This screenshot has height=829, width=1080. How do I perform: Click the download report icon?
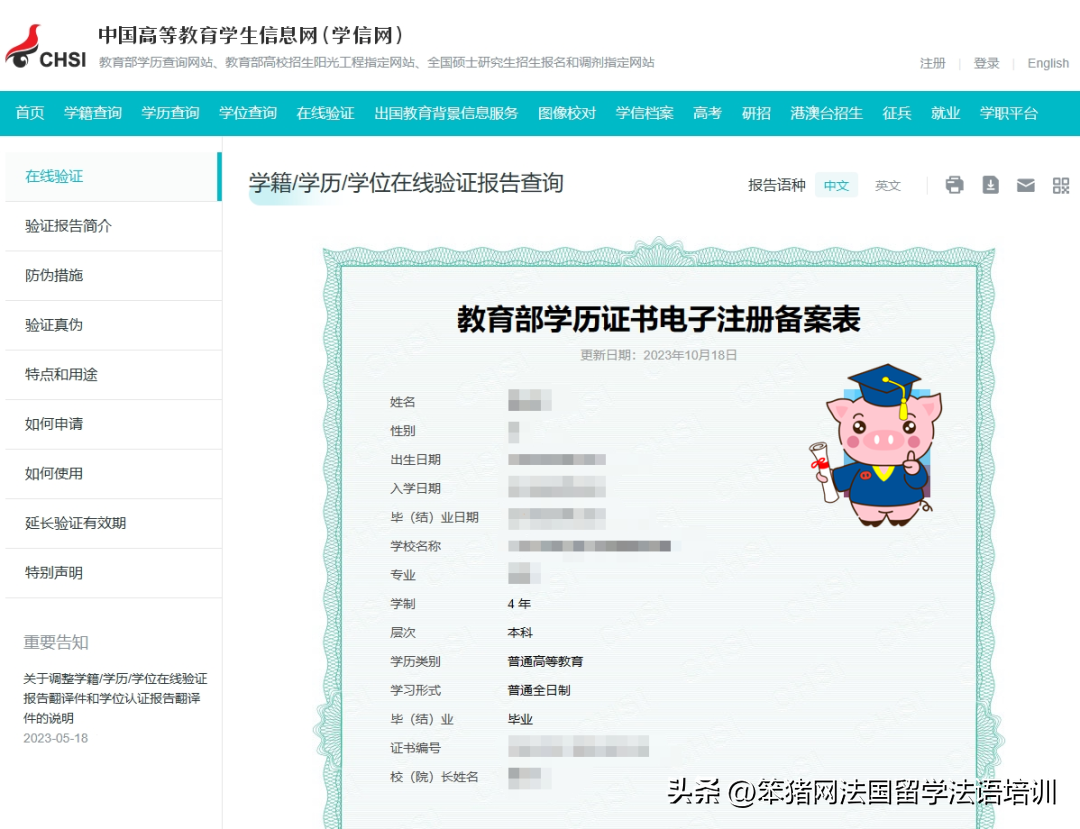tap(990, 185)
